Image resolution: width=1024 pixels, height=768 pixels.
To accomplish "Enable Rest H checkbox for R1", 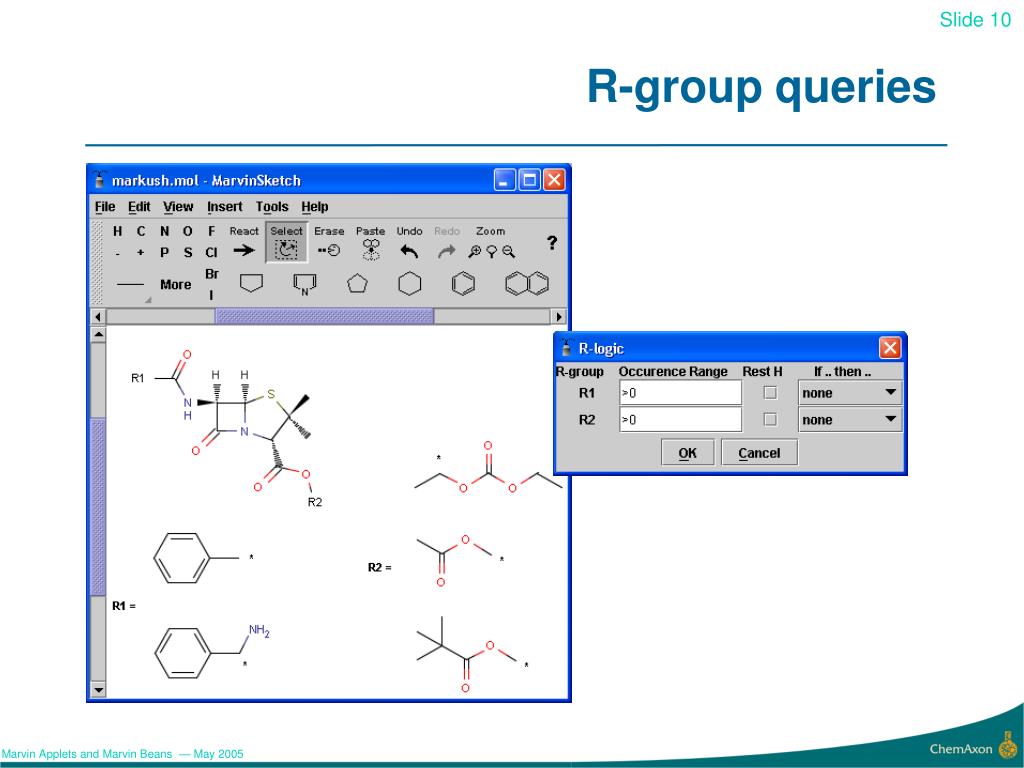I will coord(771,392).
